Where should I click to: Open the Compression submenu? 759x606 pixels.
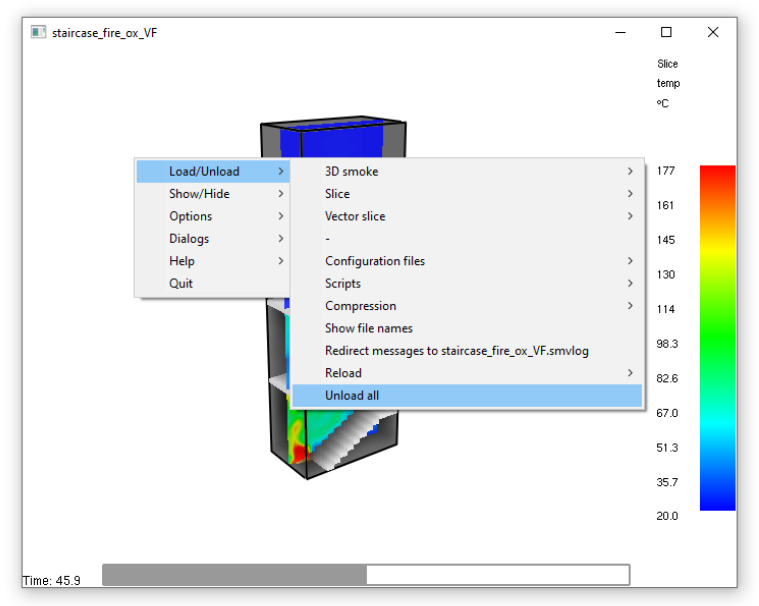[467, 306]
